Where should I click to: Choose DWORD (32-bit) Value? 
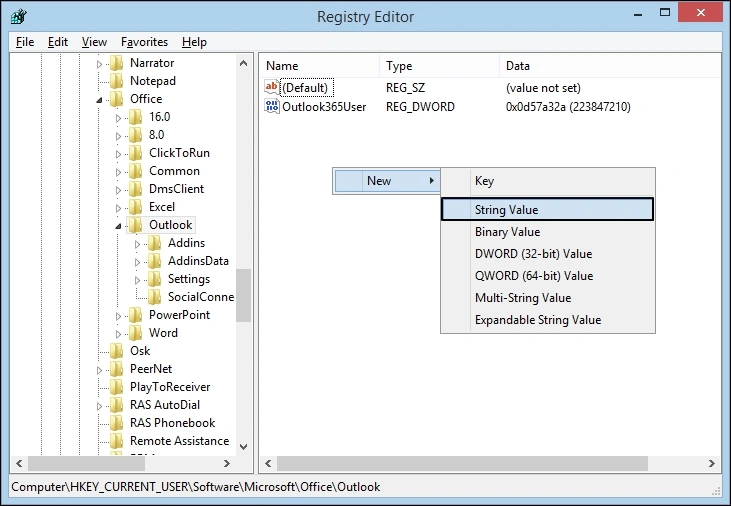[548, 254]
